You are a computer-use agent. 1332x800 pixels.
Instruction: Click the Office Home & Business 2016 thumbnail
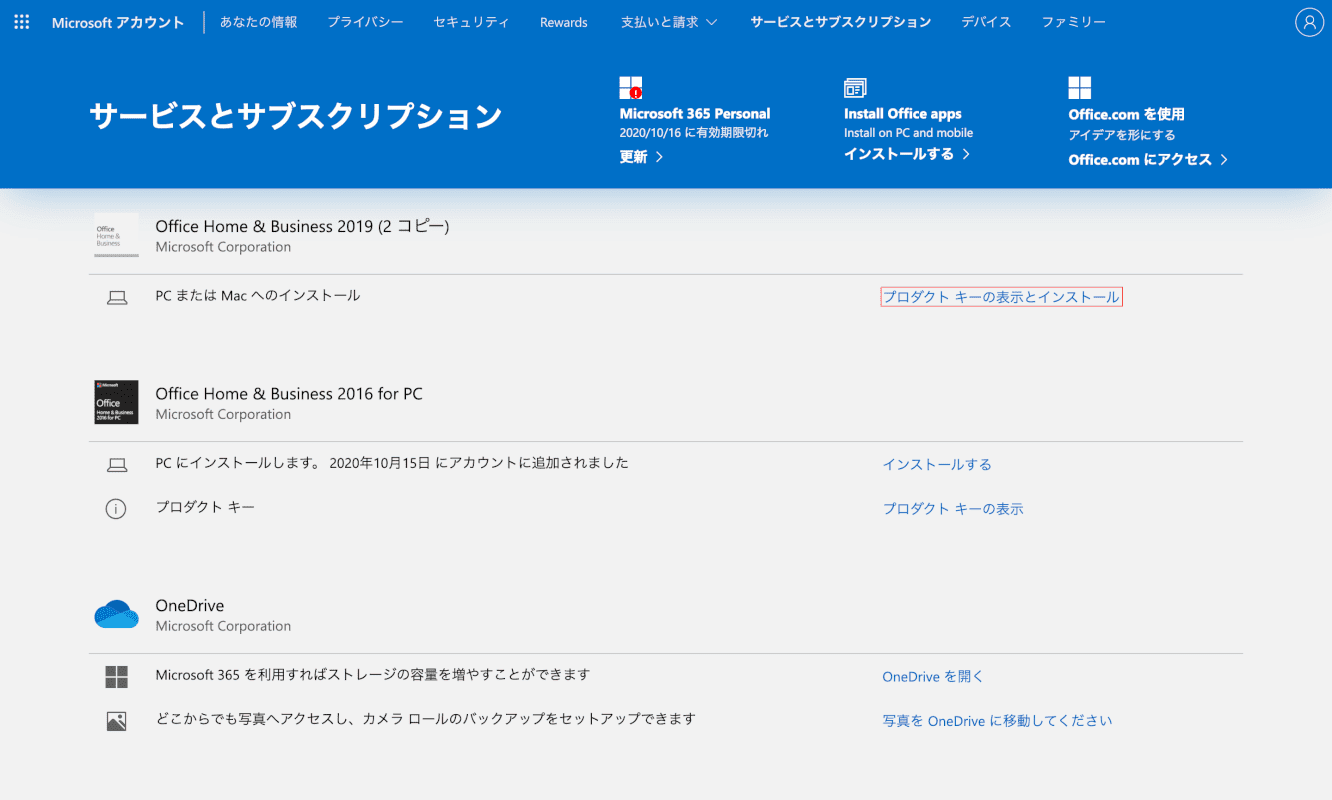click(116, 402)
